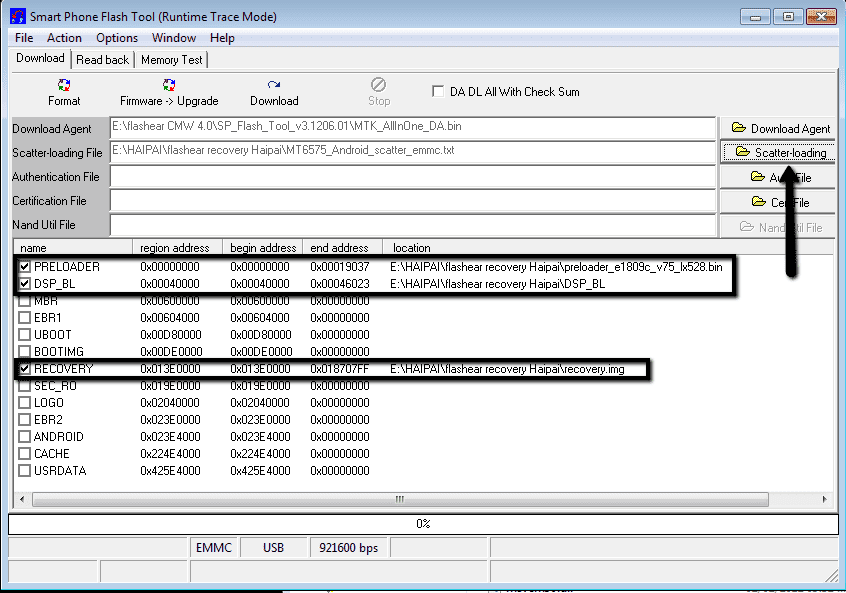Click the USRDATA begin address 0x425E4000
The width and height of the screenshot is (846, 593).
tap(261, 471)
